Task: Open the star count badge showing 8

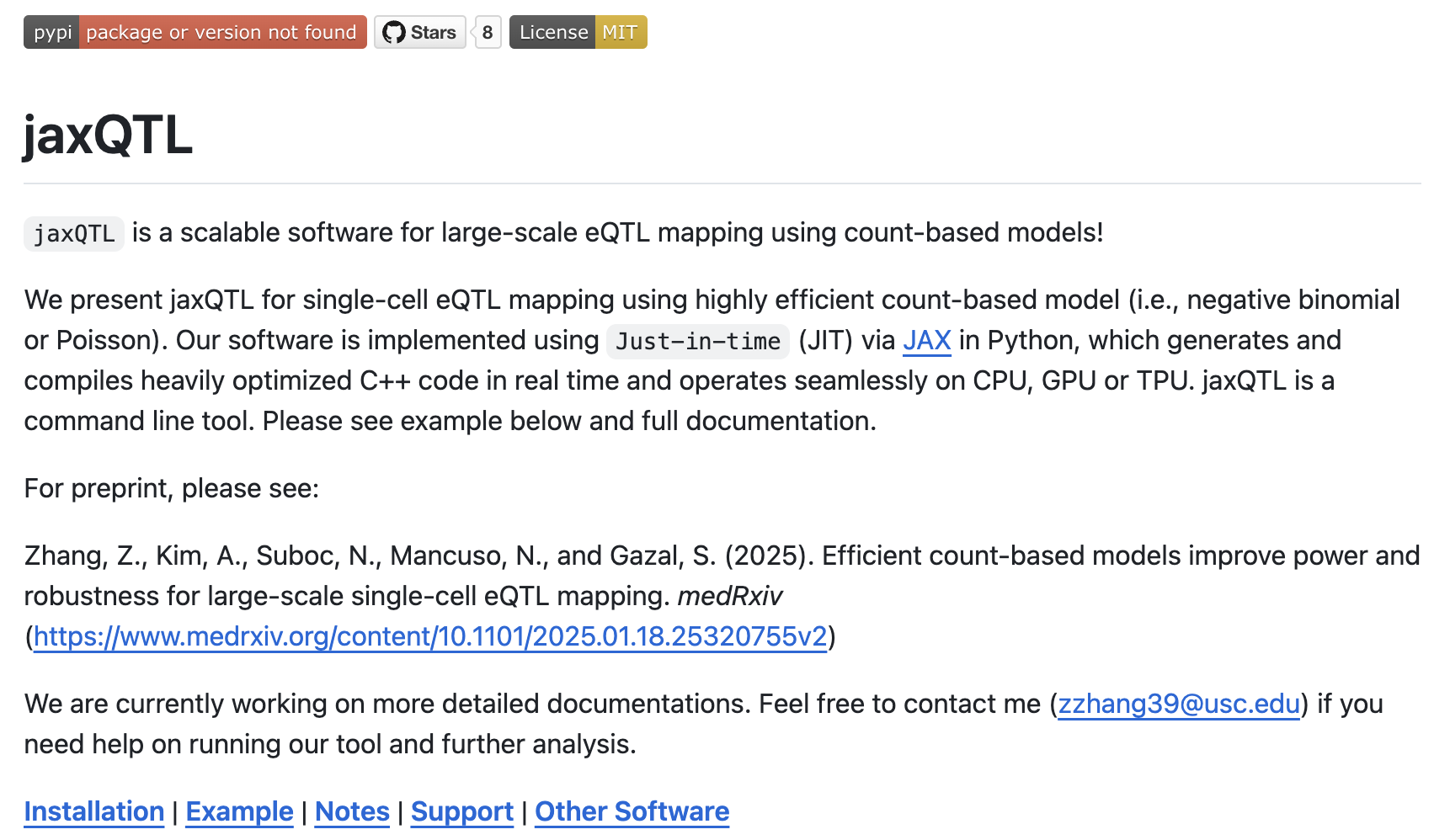Action: pyautogui.click(x=488, y=32)
